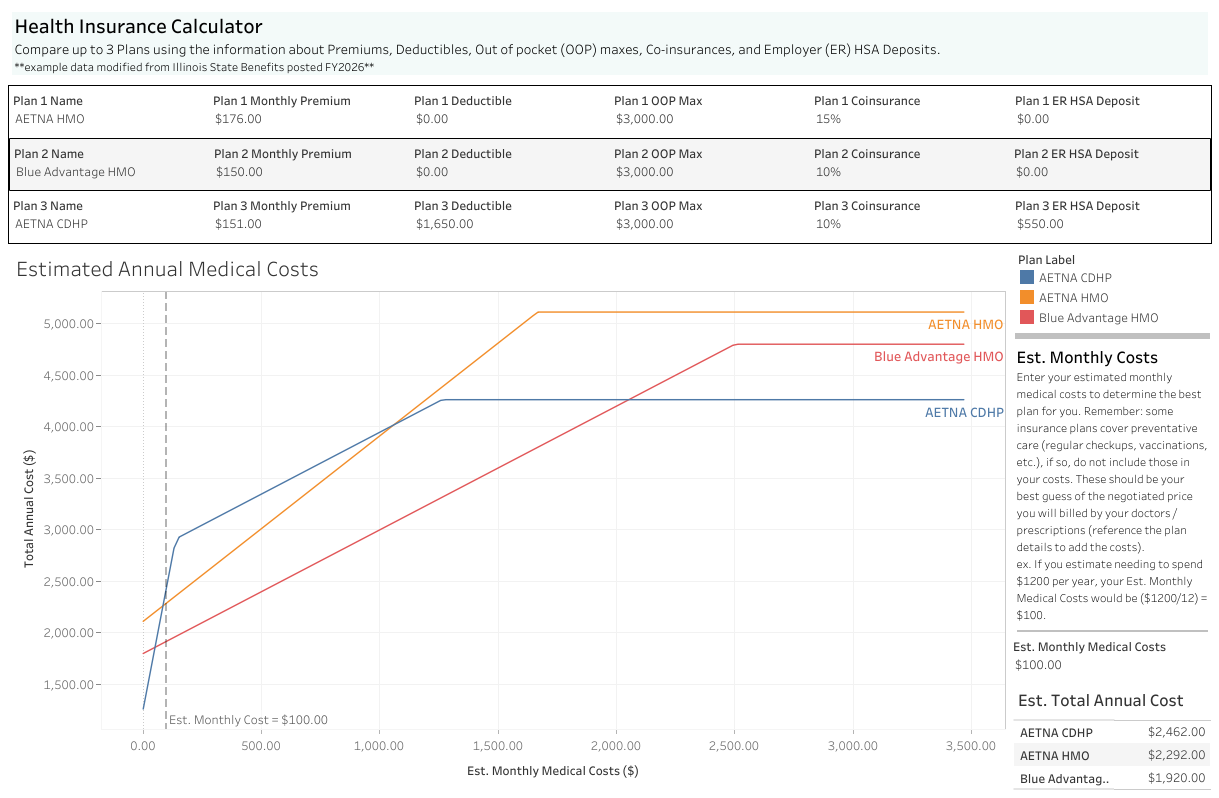This screenshot has width=1219, height=798.
Task: Click the Plan 1 Name input field
Action: (100, 119)
